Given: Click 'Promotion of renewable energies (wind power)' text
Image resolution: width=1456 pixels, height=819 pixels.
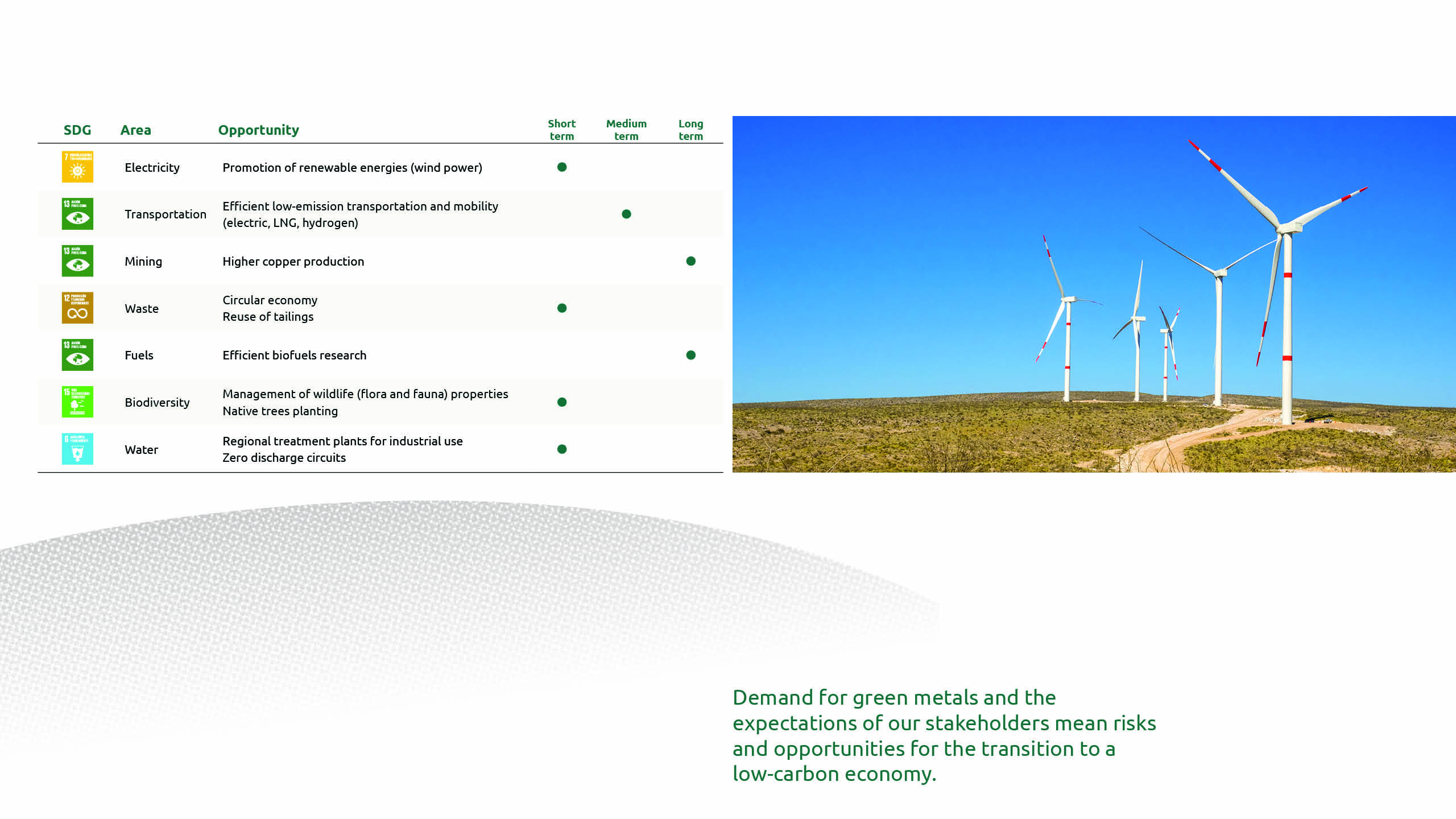Looking at the screenshot, I should [x=352, y=168].
